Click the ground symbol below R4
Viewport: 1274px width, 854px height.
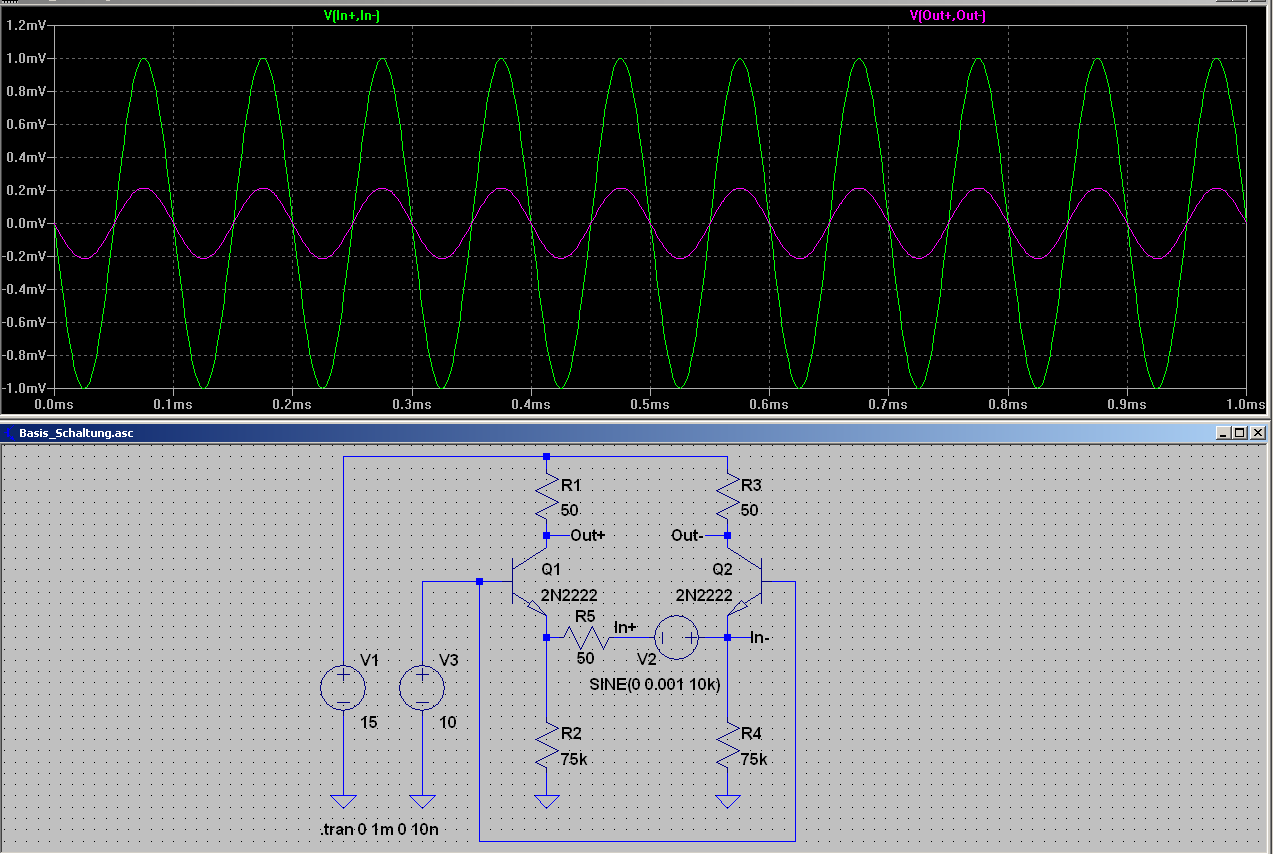728,801
